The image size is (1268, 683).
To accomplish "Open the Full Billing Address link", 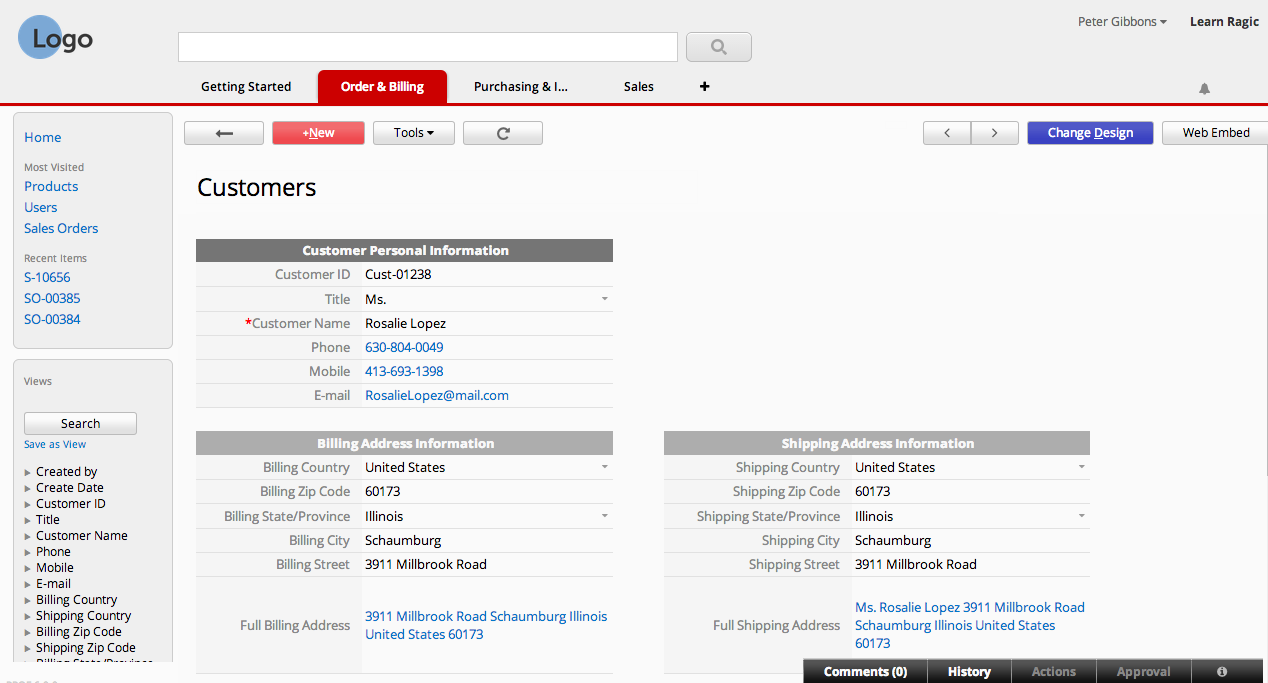I will (x=486, y=626).
